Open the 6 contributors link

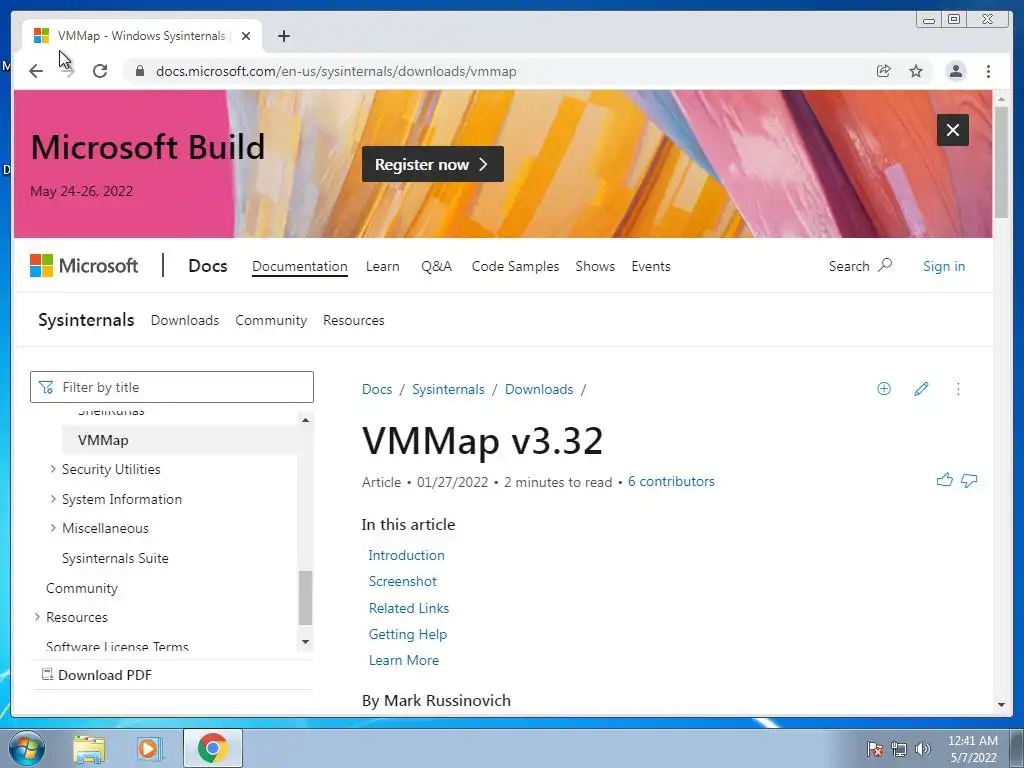tap(671, 481)
